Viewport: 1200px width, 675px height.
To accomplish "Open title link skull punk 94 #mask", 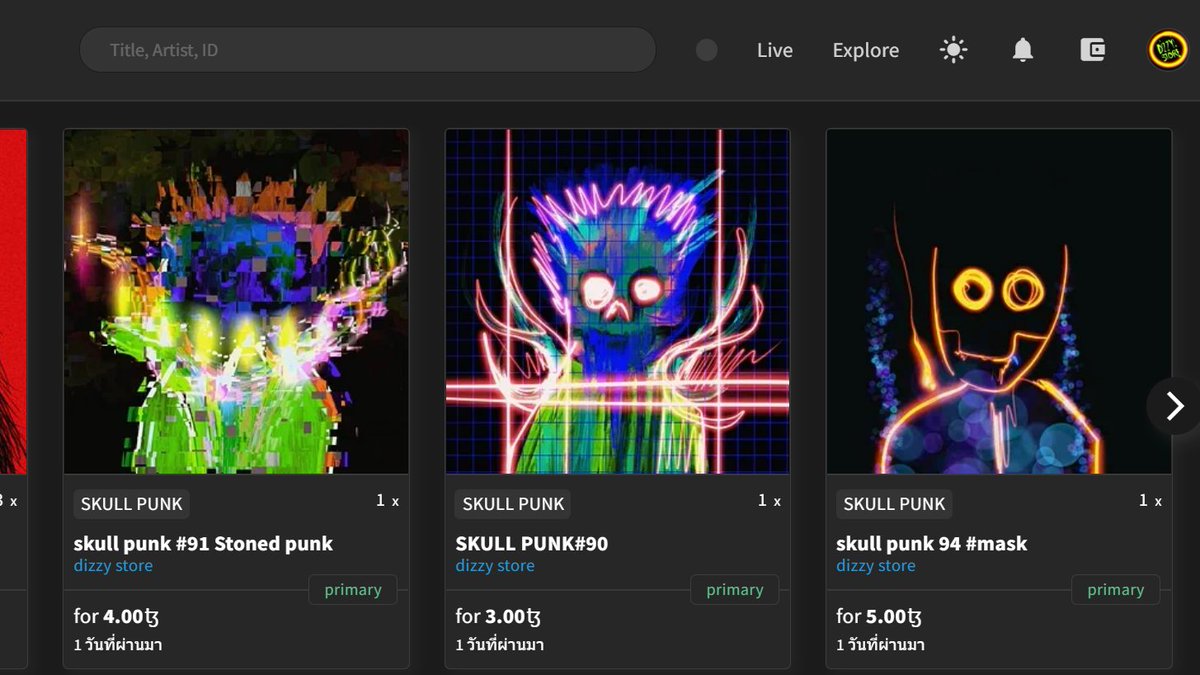I will [x=932, y=543].
